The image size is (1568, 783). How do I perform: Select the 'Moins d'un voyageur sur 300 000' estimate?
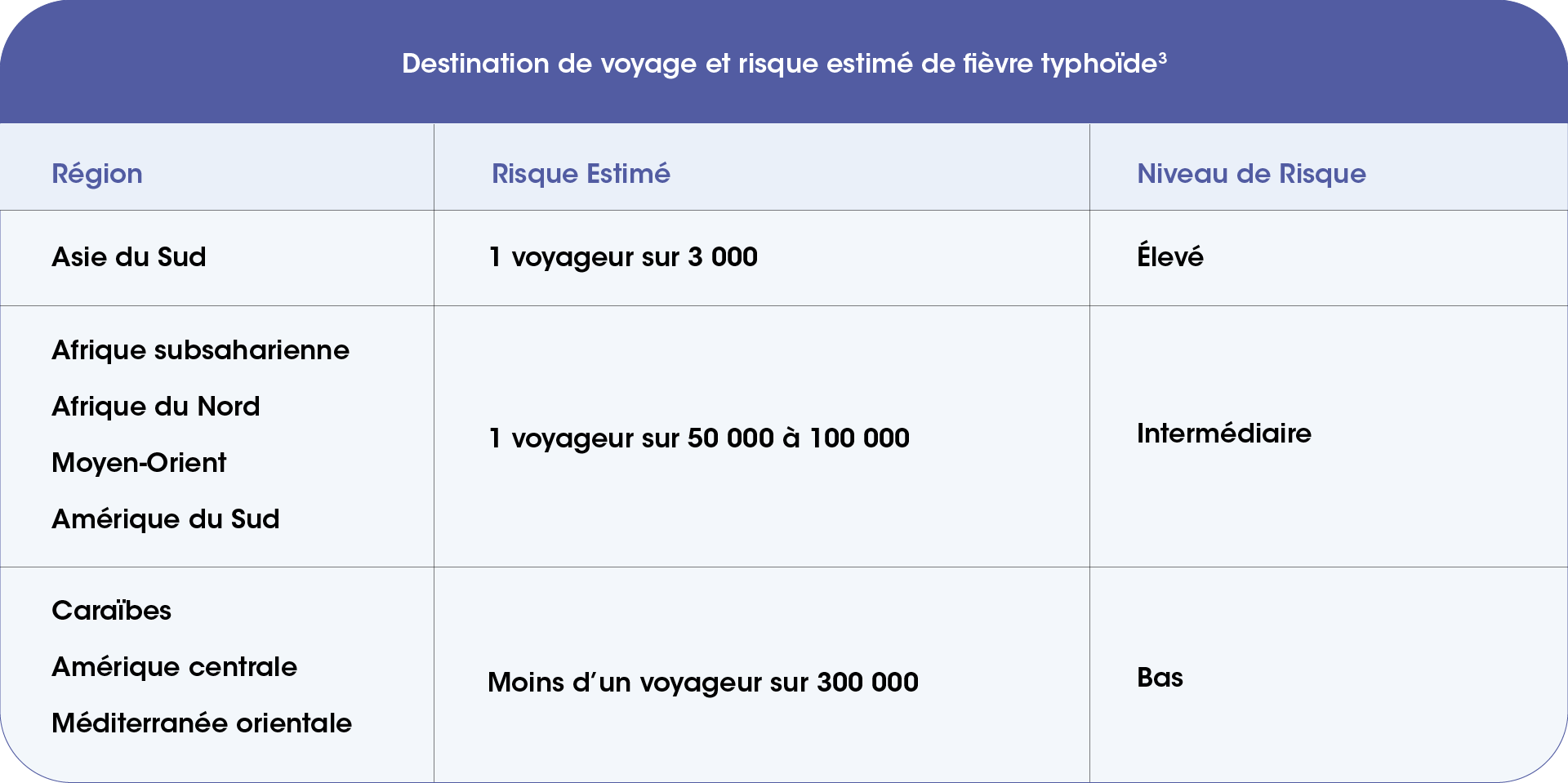pos(702,683)
